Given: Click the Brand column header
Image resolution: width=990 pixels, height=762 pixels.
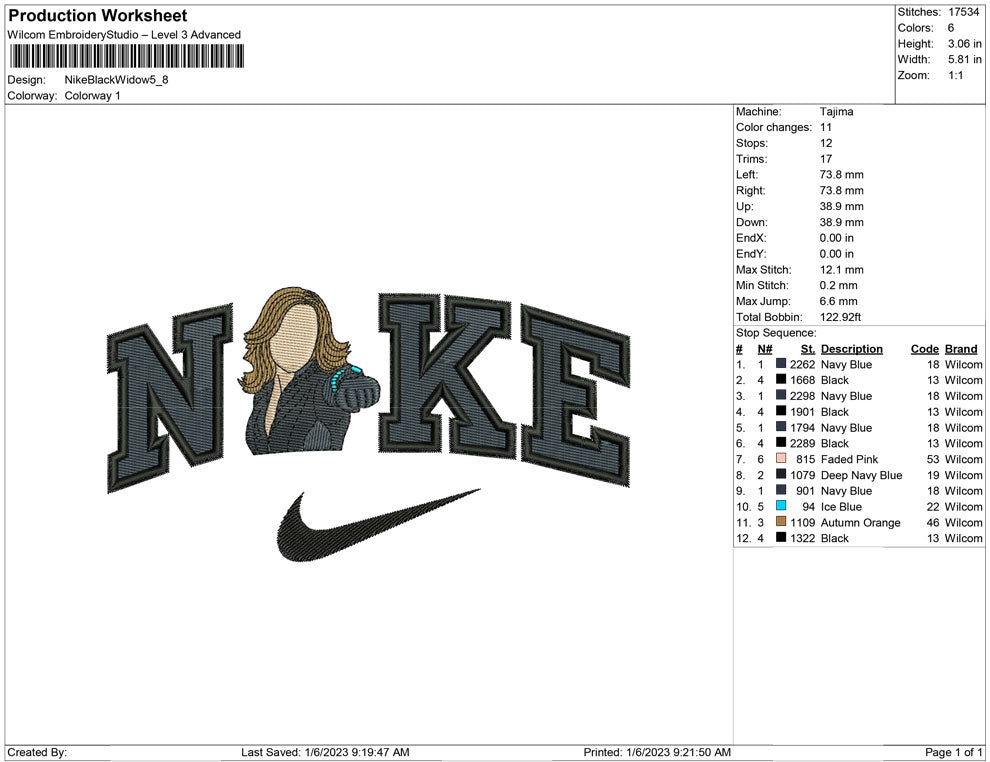Looking at the screenshot, I should point(961,349).
